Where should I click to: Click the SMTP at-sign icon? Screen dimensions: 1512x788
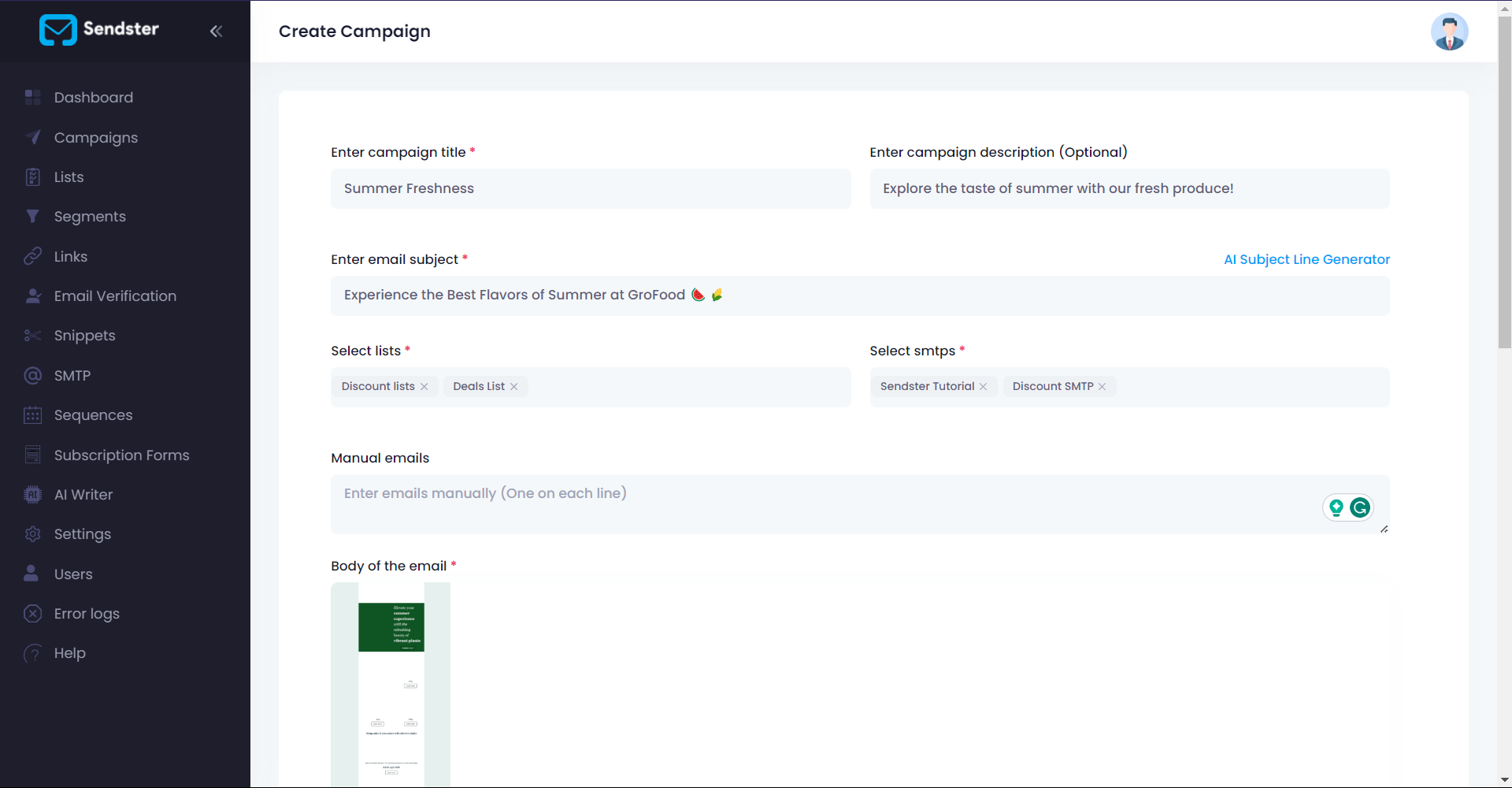32,376
